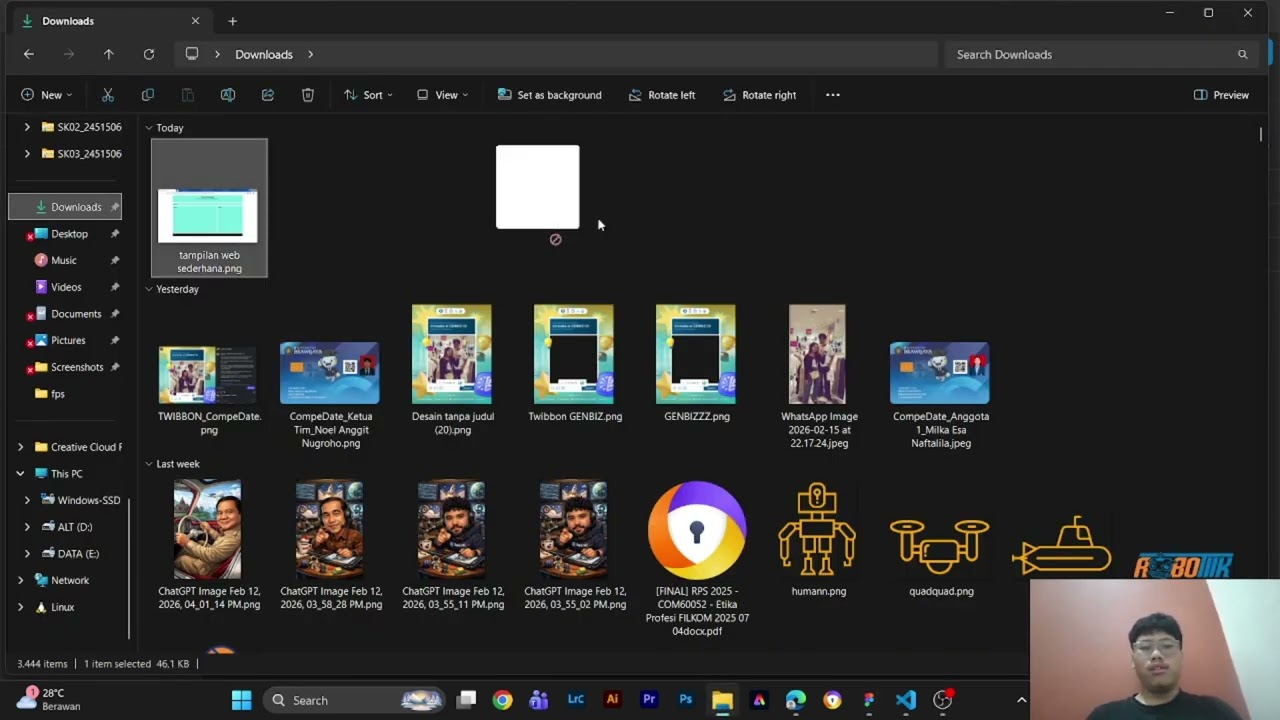This screenshot has width=1280, height=720.
Task: Collapse the Yesterday group
Action: coord(148,289)
